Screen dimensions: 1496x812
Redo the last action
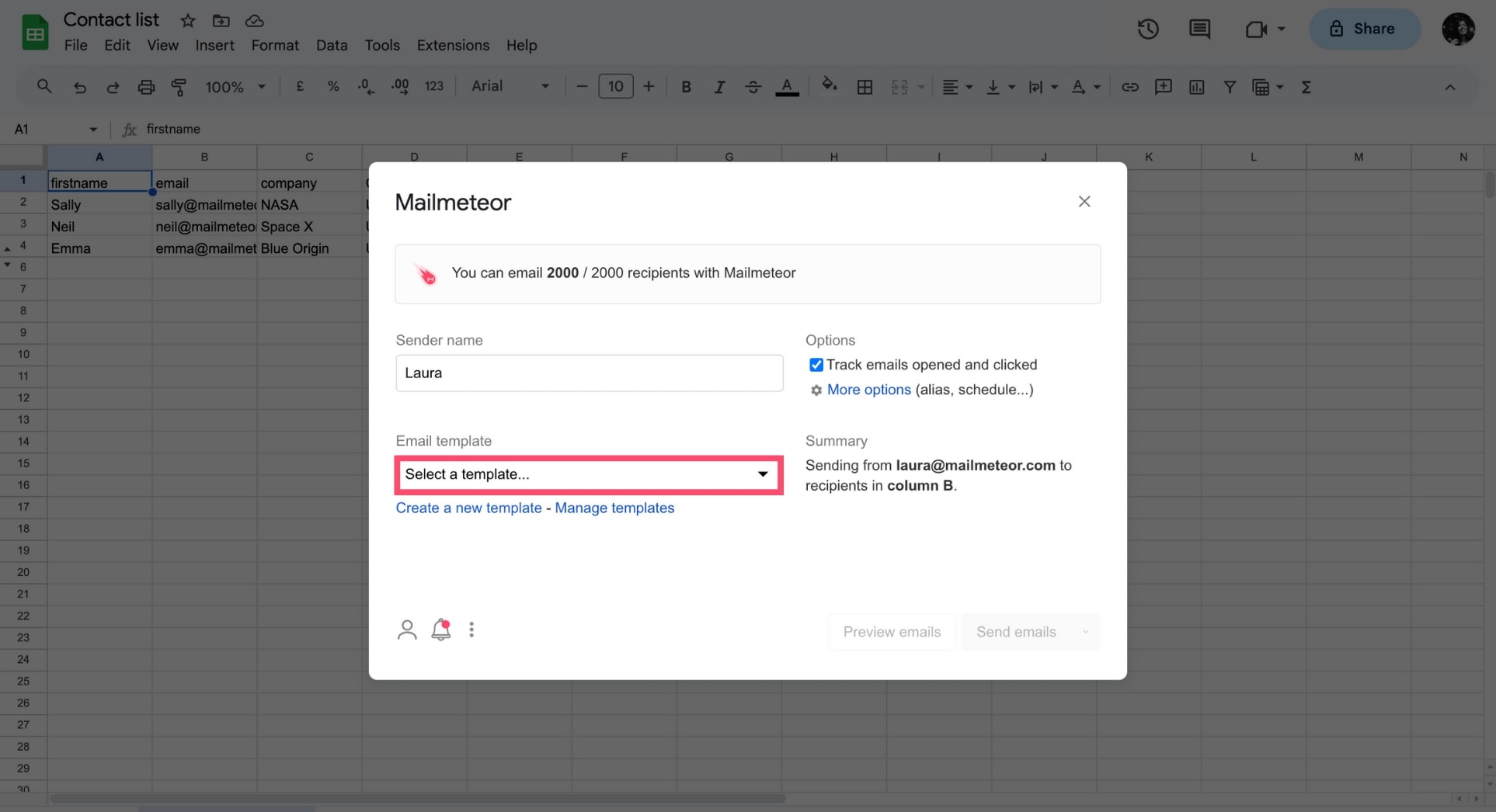tap(113, 87)
